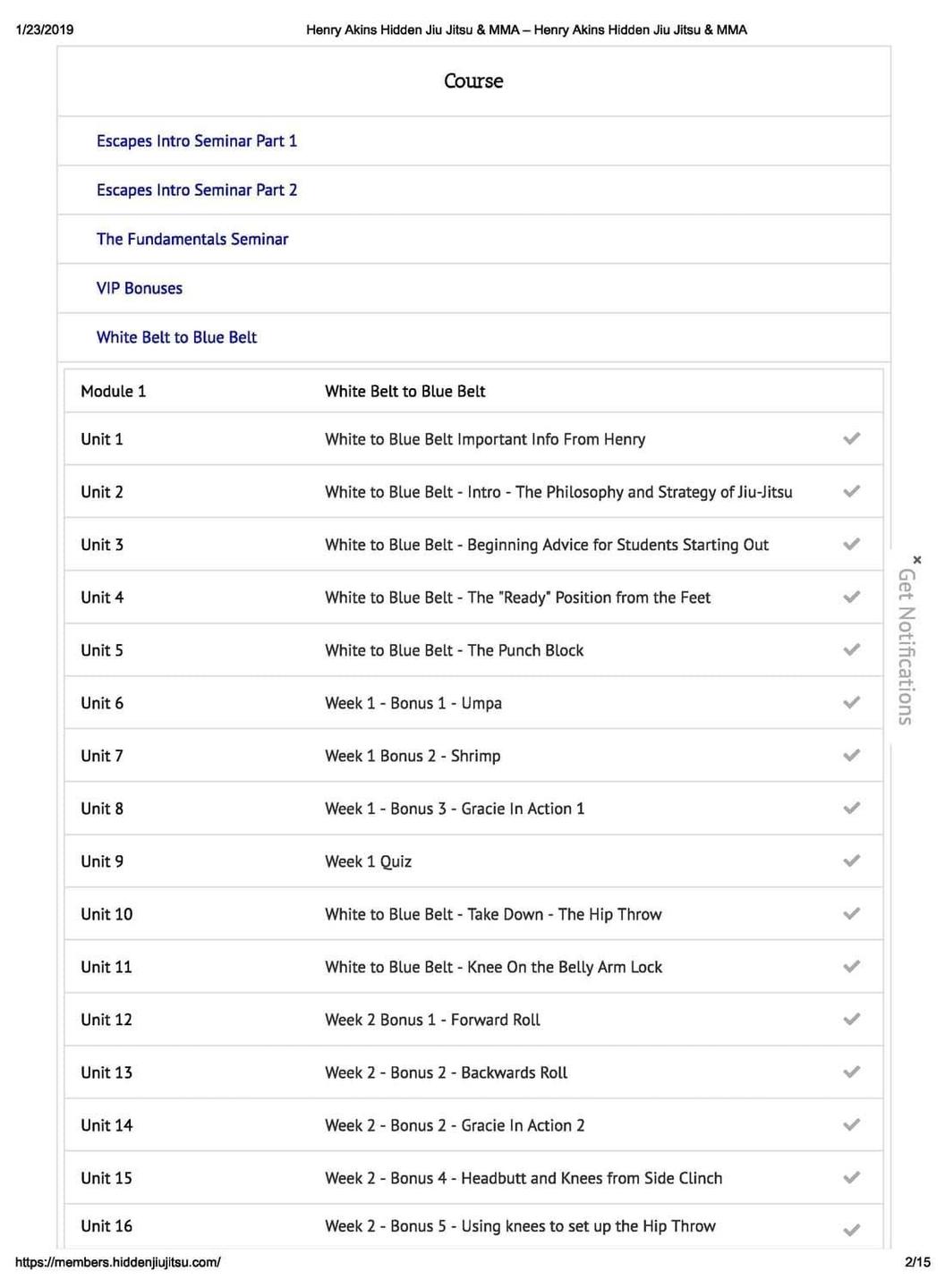
Task: Click the completed checkmark for Unit 9
Action: click(852, 860)
